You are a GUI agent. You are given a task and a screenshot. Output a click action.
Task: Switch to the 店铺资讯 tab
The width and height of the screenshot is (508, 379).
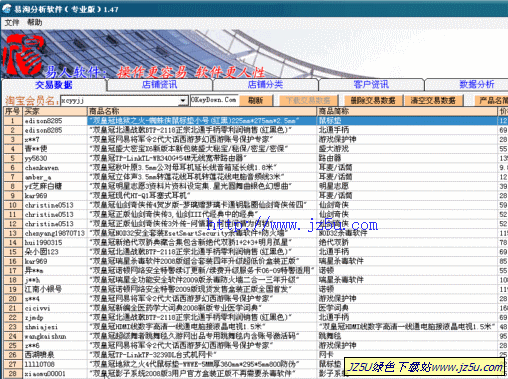pos(159,85)
